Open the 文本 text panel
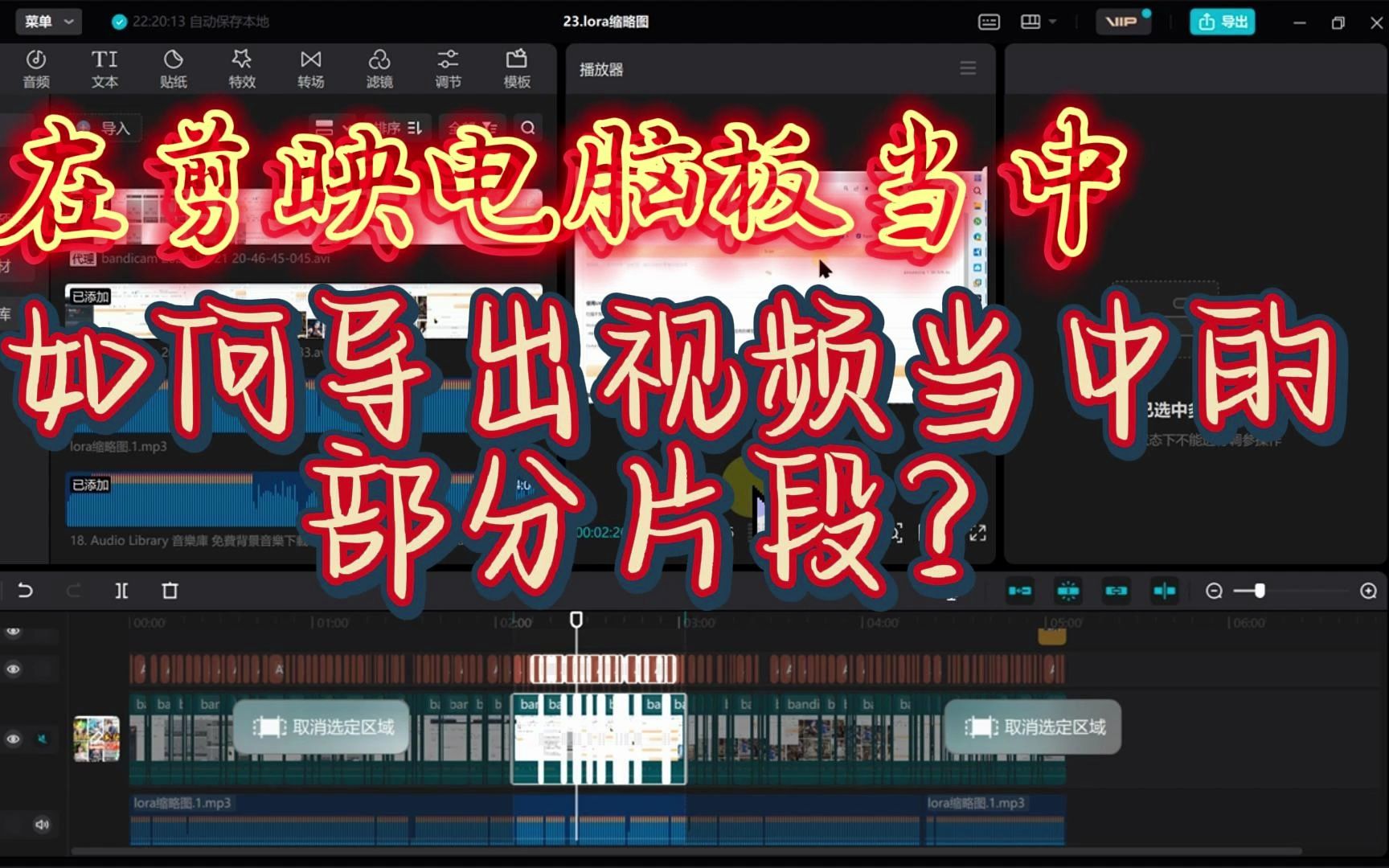The width and height of the screenshot is (1389, 868). (104, 69)
